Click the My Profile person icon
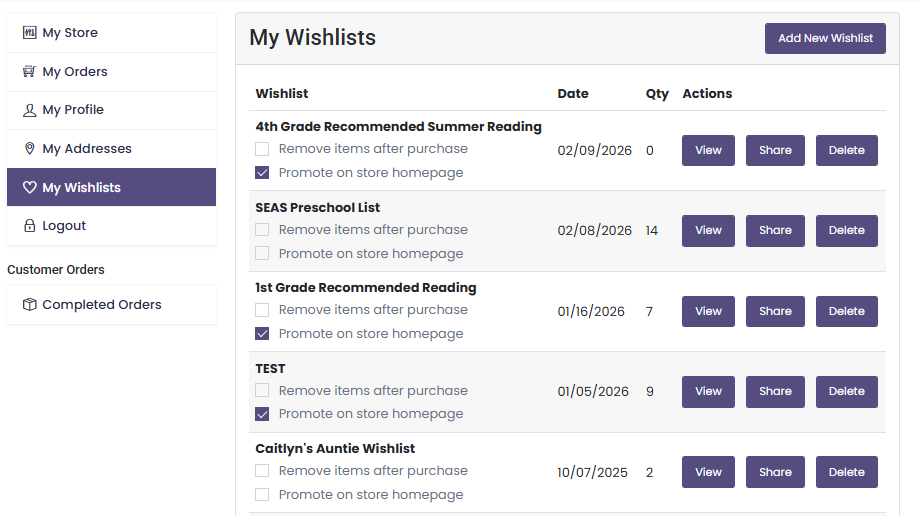The width and height of the screenshot is (918, 516). pos(29,110)
